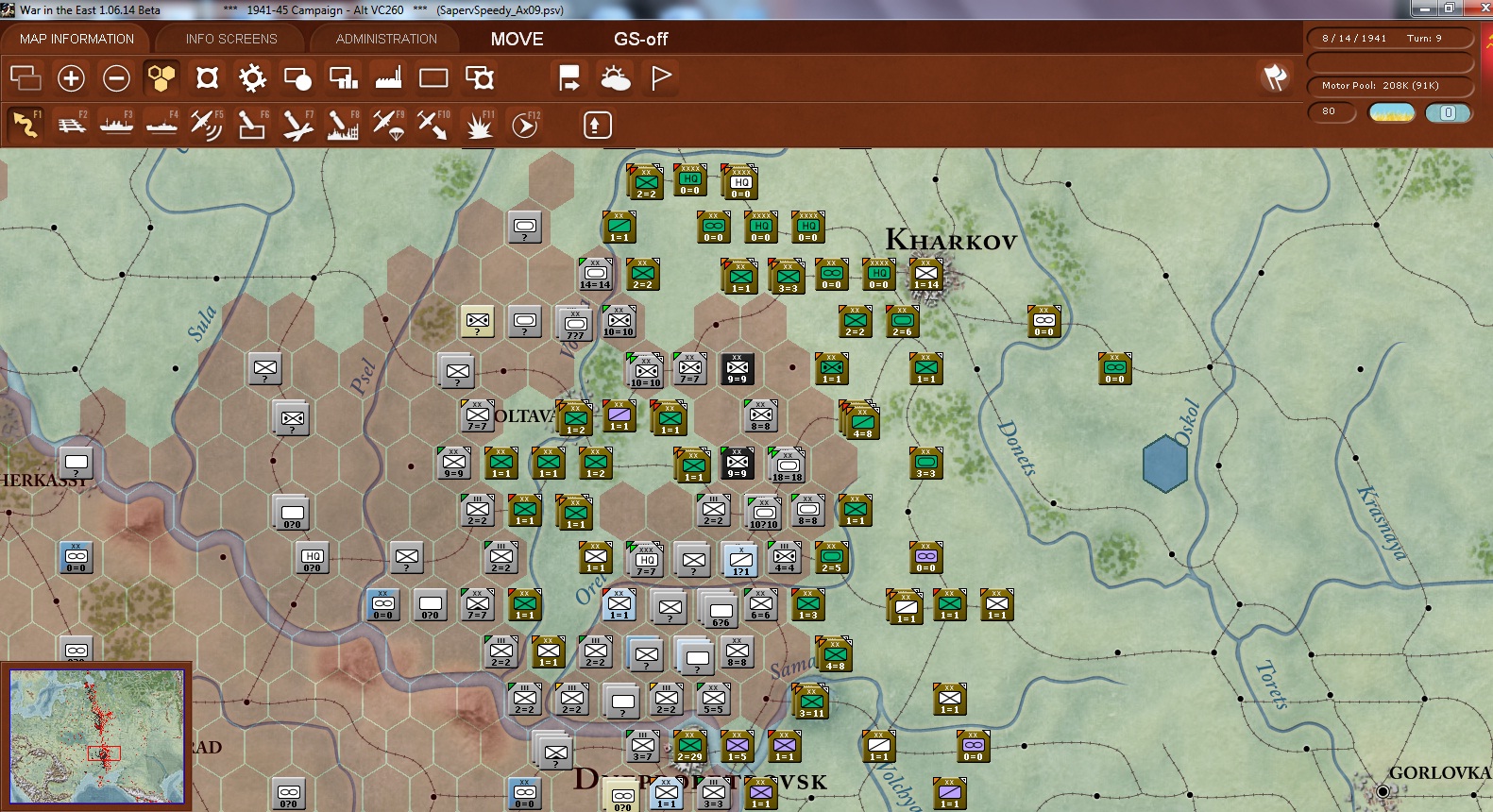
Task: Click the gear icon in the map toolbar
Action: (252, 77)
